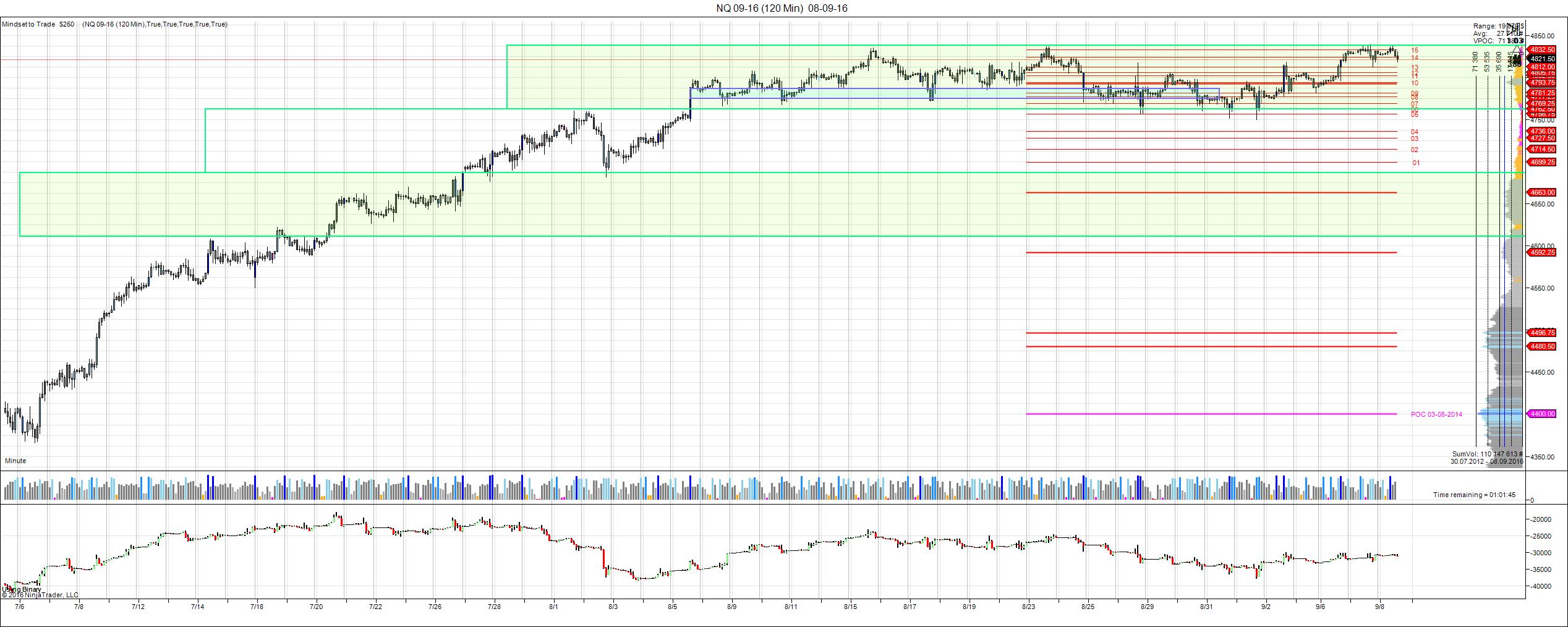Select the magenta 4400.00 POC price marker
The image size is (1568, 627).
tap(1541, 414)
